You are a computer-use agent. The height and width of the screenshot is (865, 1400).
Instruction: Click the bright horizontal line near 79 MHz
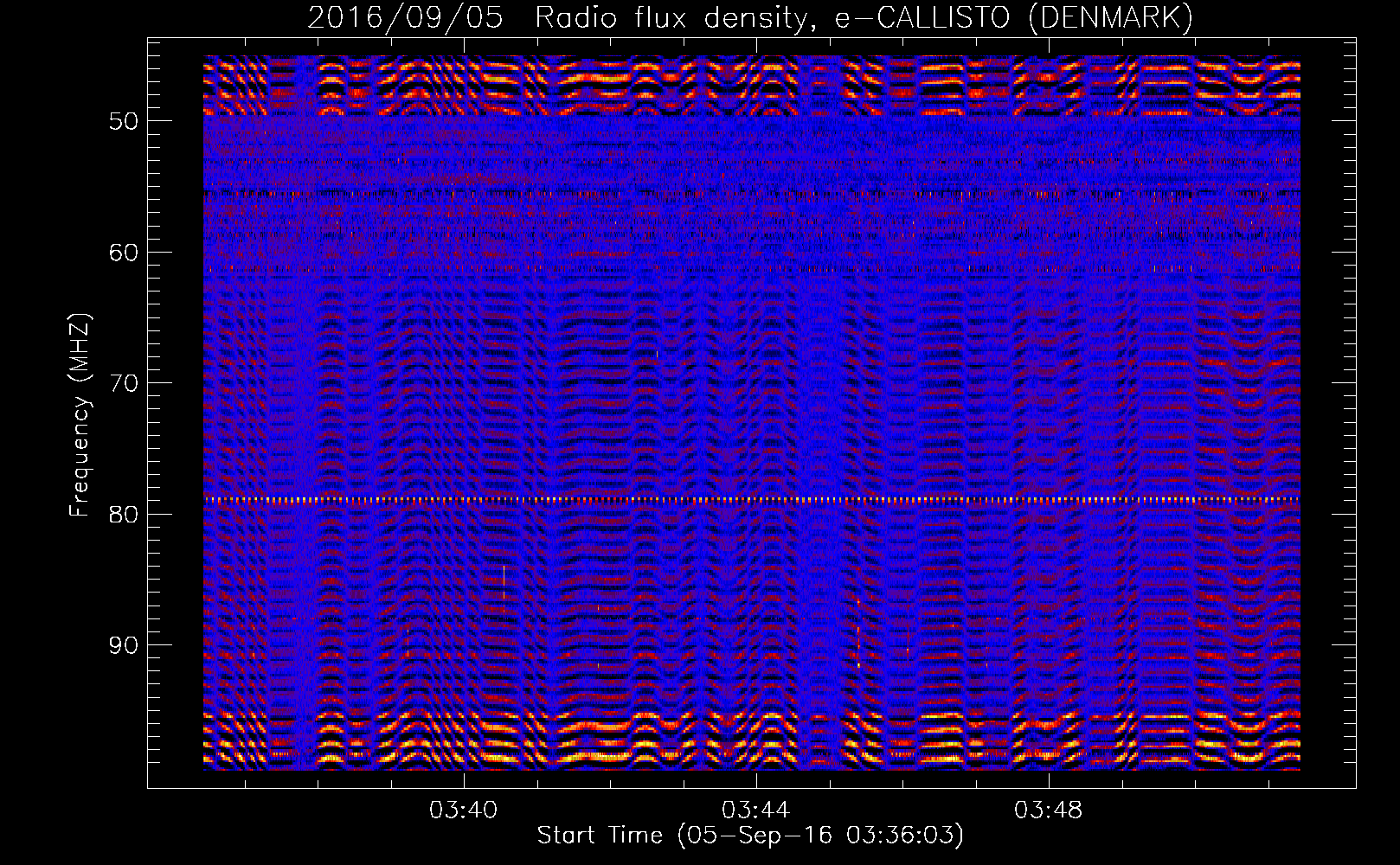[752, 499]
